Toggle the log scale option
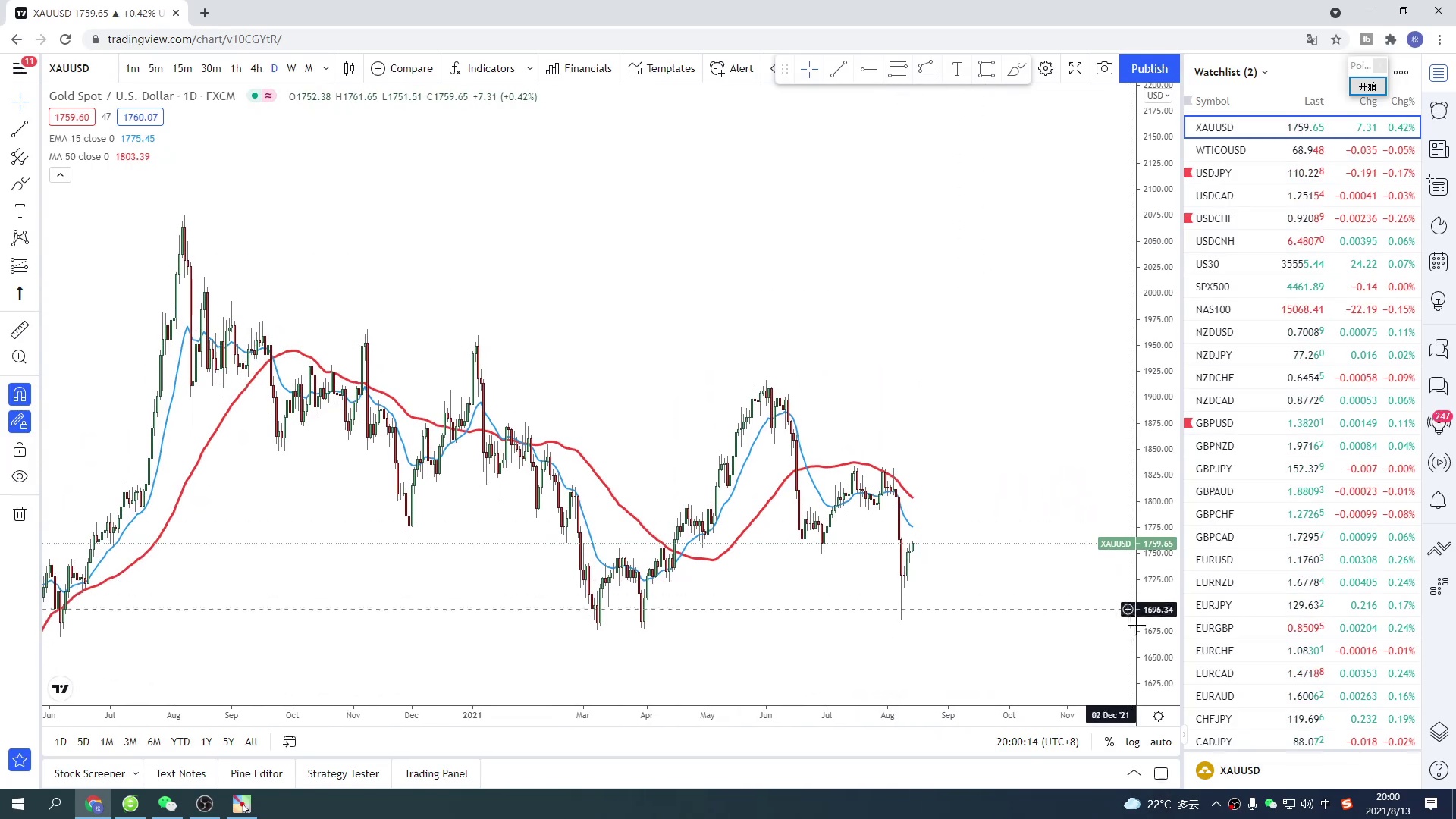Screen dimensions: 1456x819 (1132, 742)
